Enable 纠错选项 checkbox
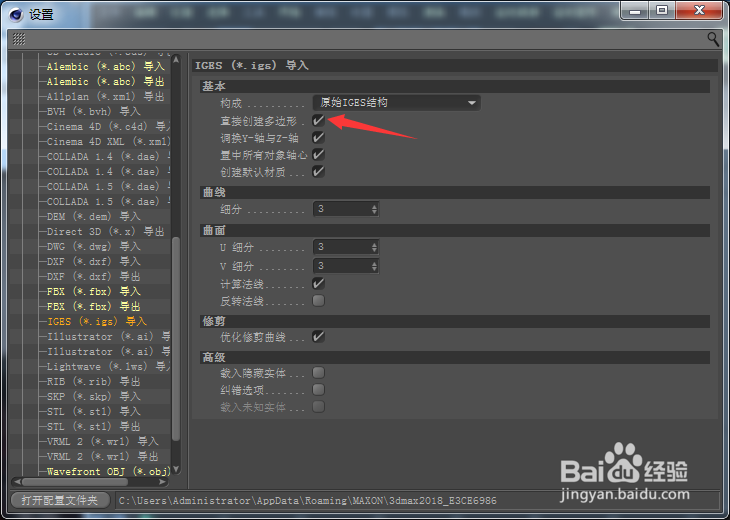This screenshot has height=520, width=730. point(318,390)
